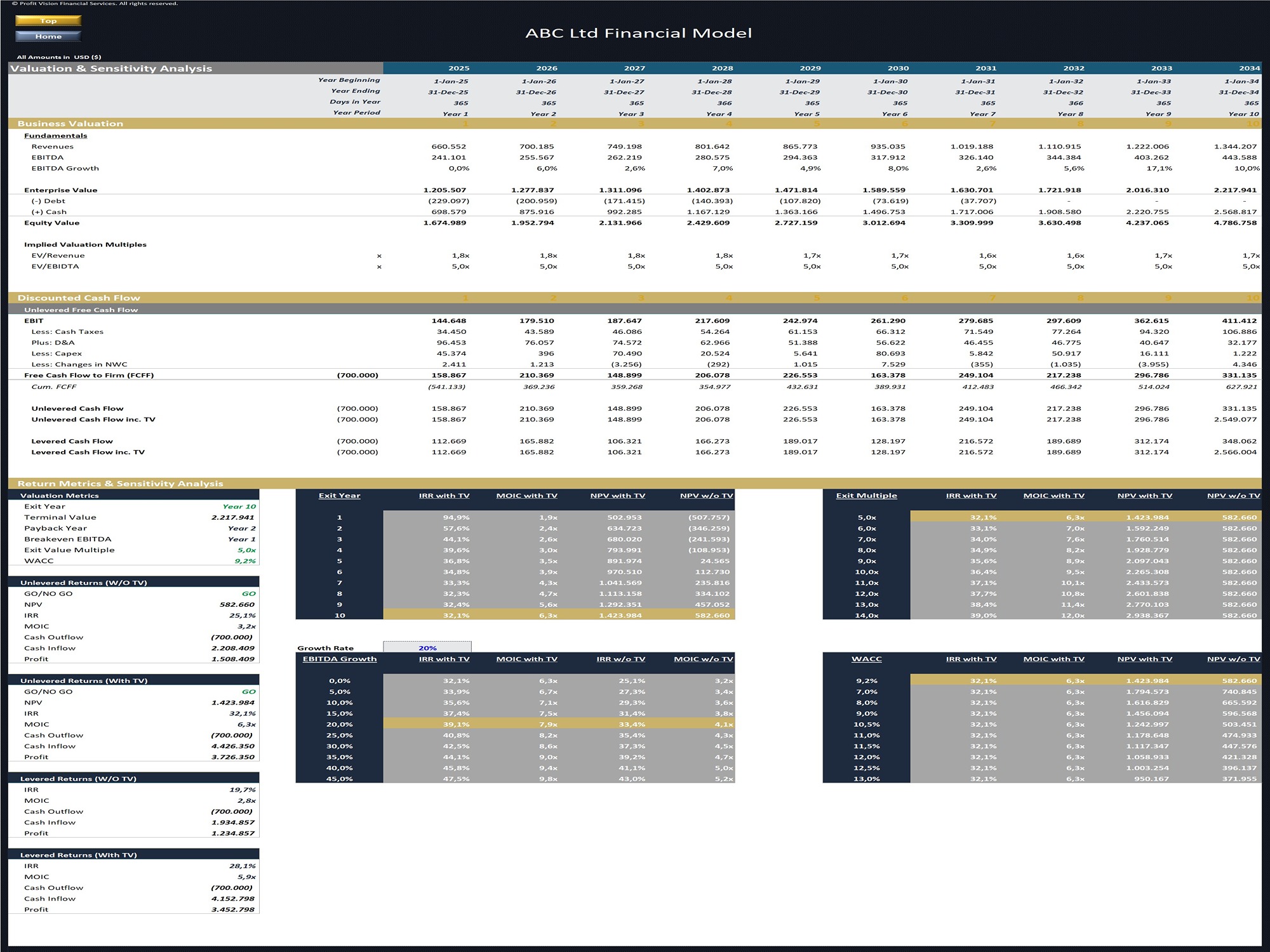
Task: Select the Exit Value Multiple 5,0x cell
Action: tap(246, 550)
